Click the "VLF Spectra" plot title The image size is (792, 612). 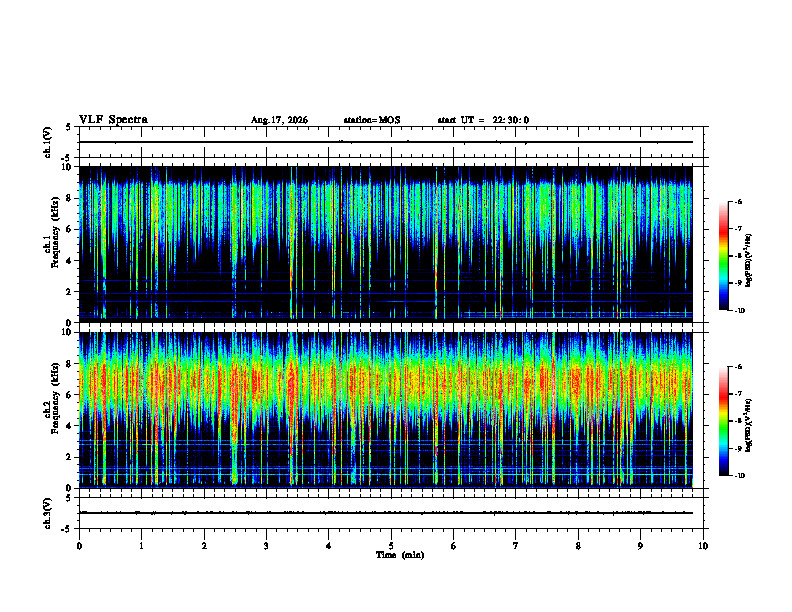click(113, 120)
